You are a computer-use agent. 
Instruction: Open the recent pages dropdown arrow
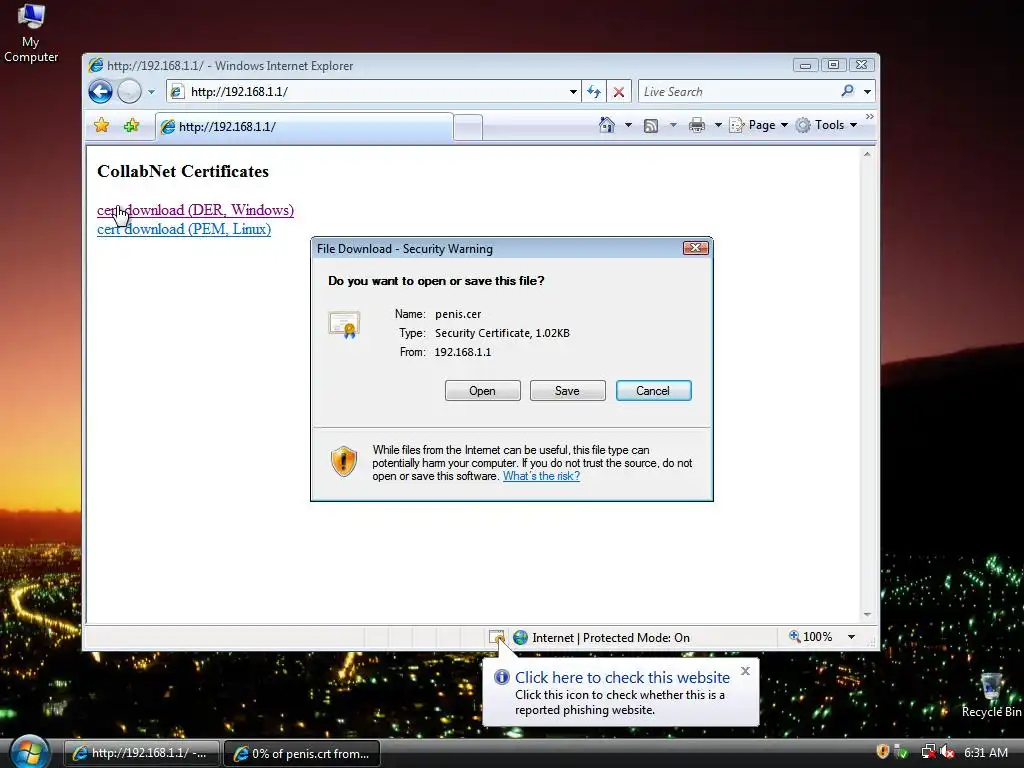152,92
